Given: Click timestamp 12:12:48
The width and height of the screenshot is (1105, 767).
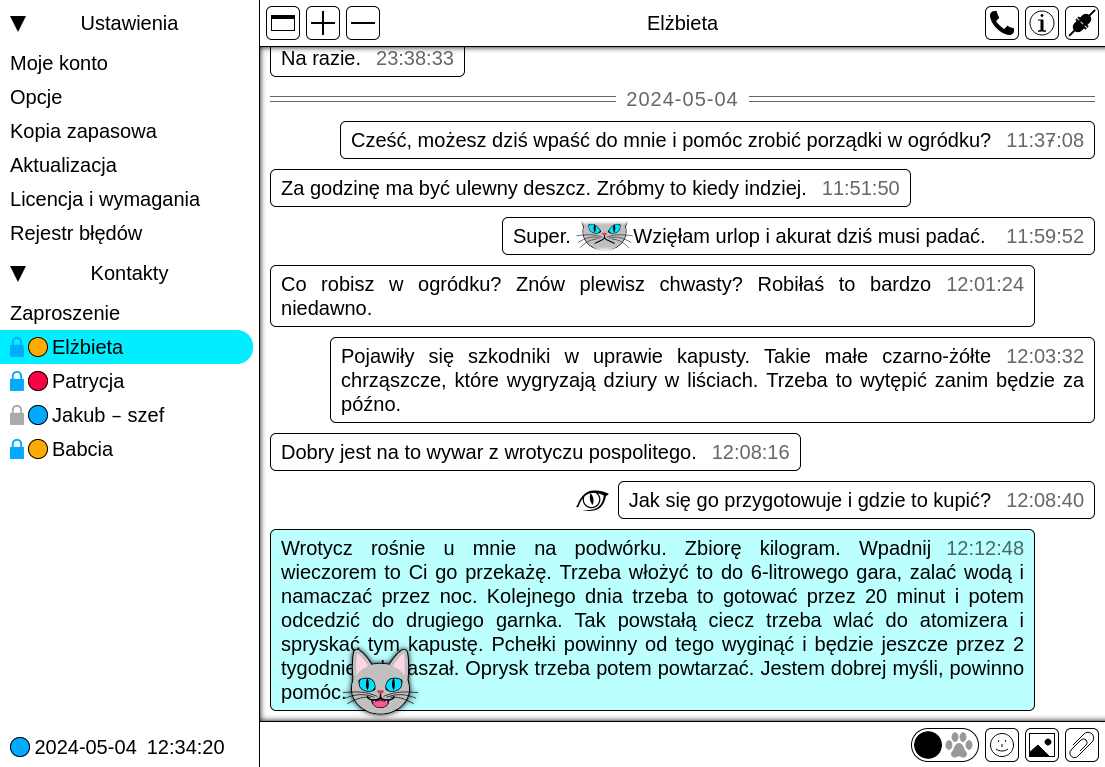Looking at the screenshot, I should (985, 548).
